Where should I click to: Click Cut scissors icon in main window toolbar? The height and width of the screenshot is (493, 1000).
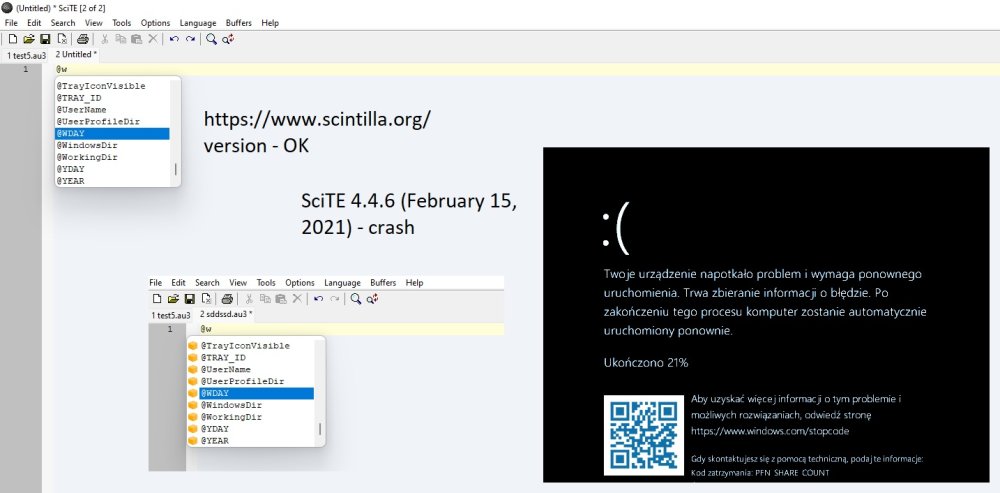click(104, 39)
